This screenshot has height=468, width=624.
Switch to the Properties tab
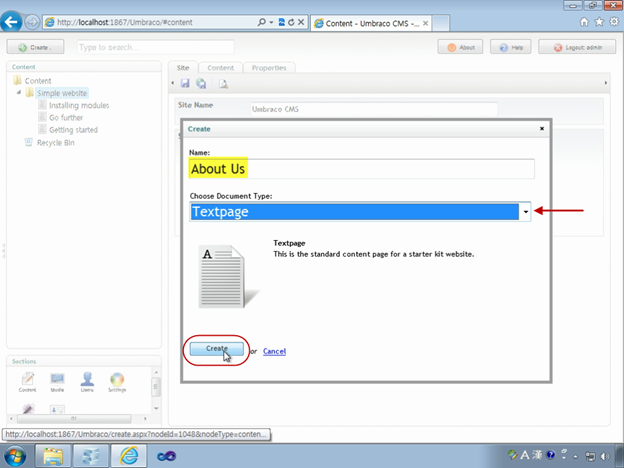tap(269, 68)
